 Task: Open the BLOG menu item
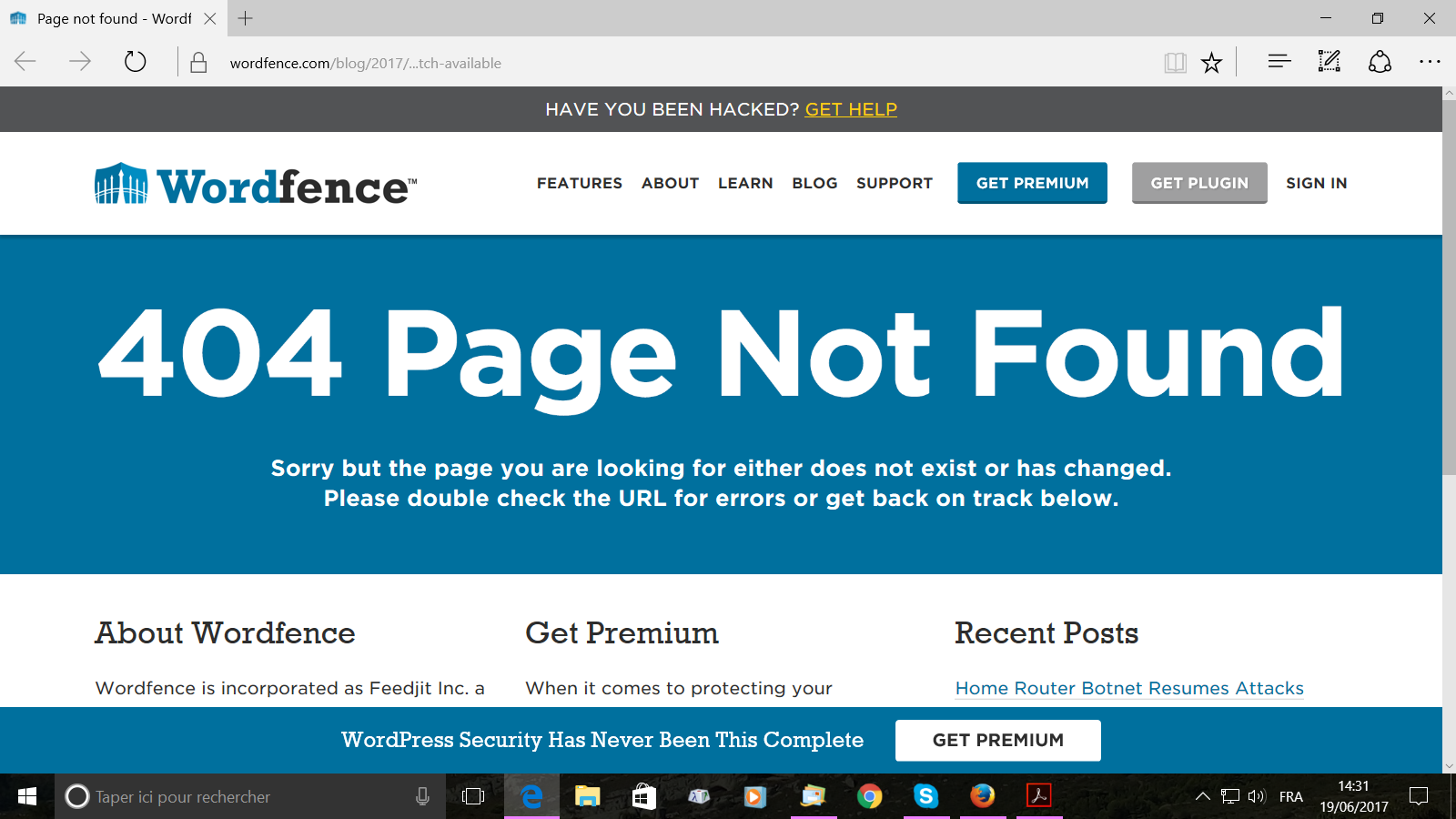(814, 183)
